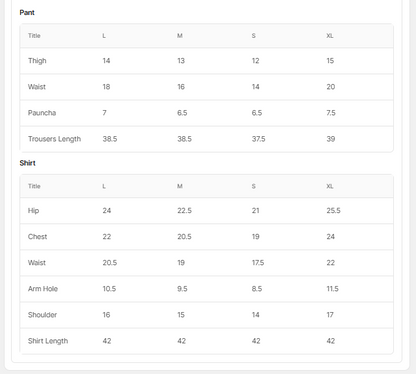Screen dimensions: 416x374
Task: Select the Chest row label
Action: click(x=37, y=237)
